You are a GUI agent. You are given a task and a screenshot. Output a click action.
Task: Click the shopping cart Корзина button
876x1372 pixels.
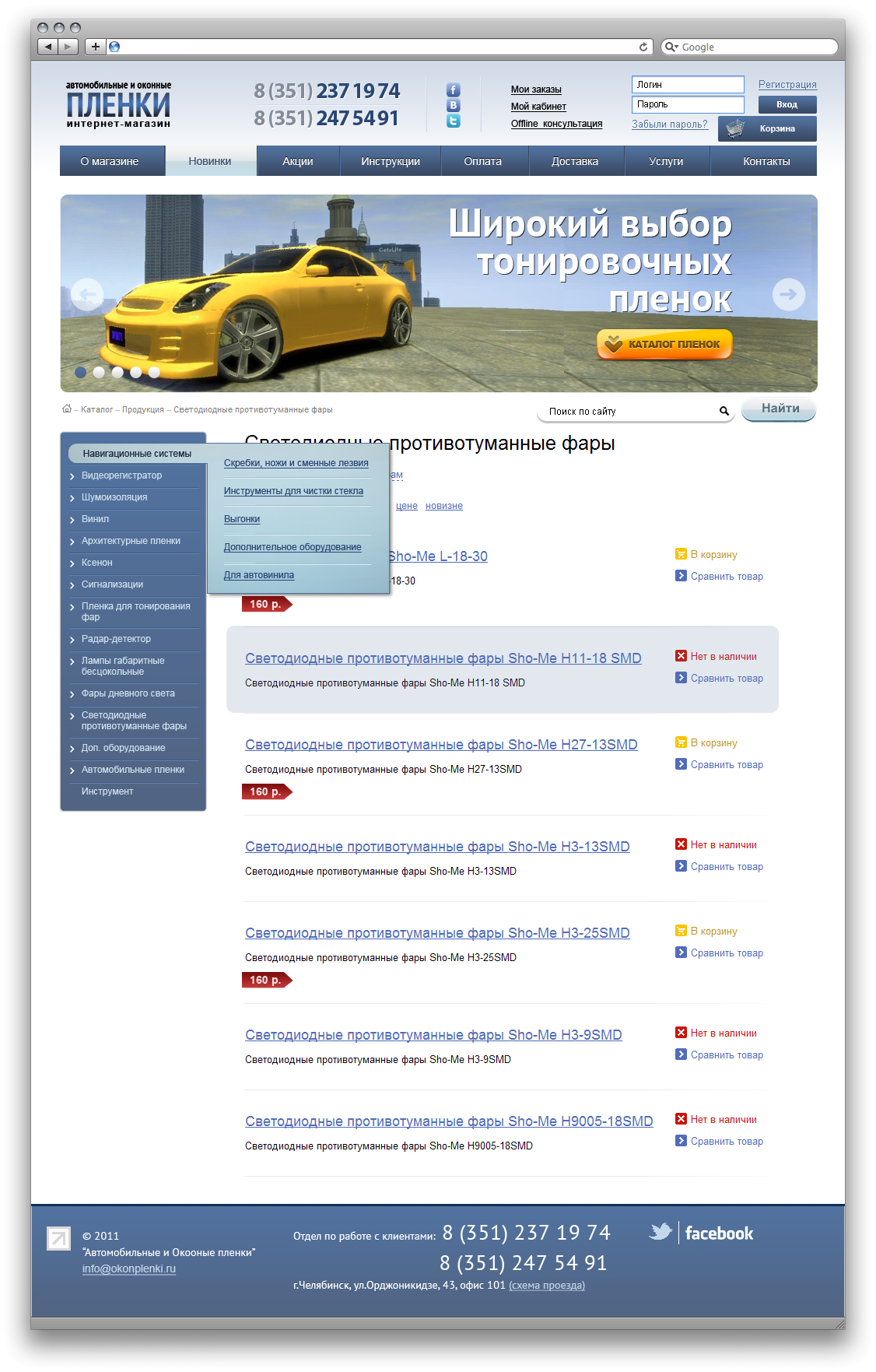[x=767, y=128]
